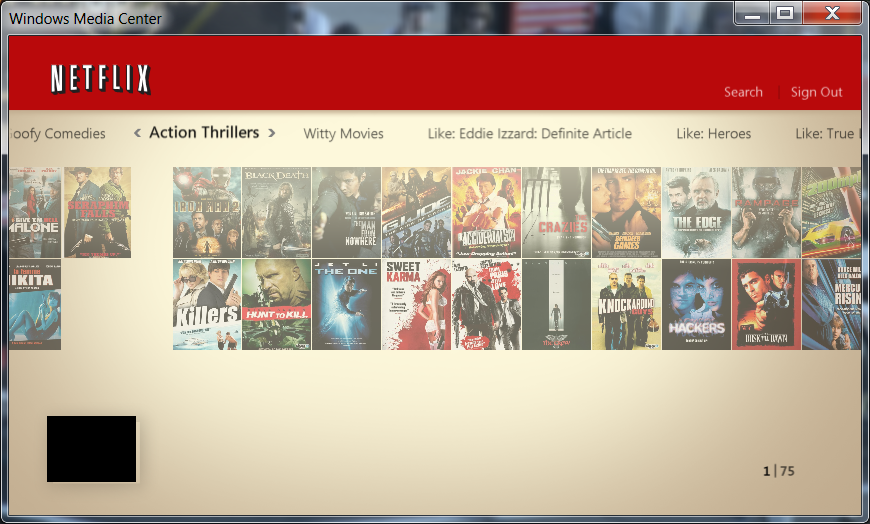Go back to Goofy Comedies category

point(57,134)
